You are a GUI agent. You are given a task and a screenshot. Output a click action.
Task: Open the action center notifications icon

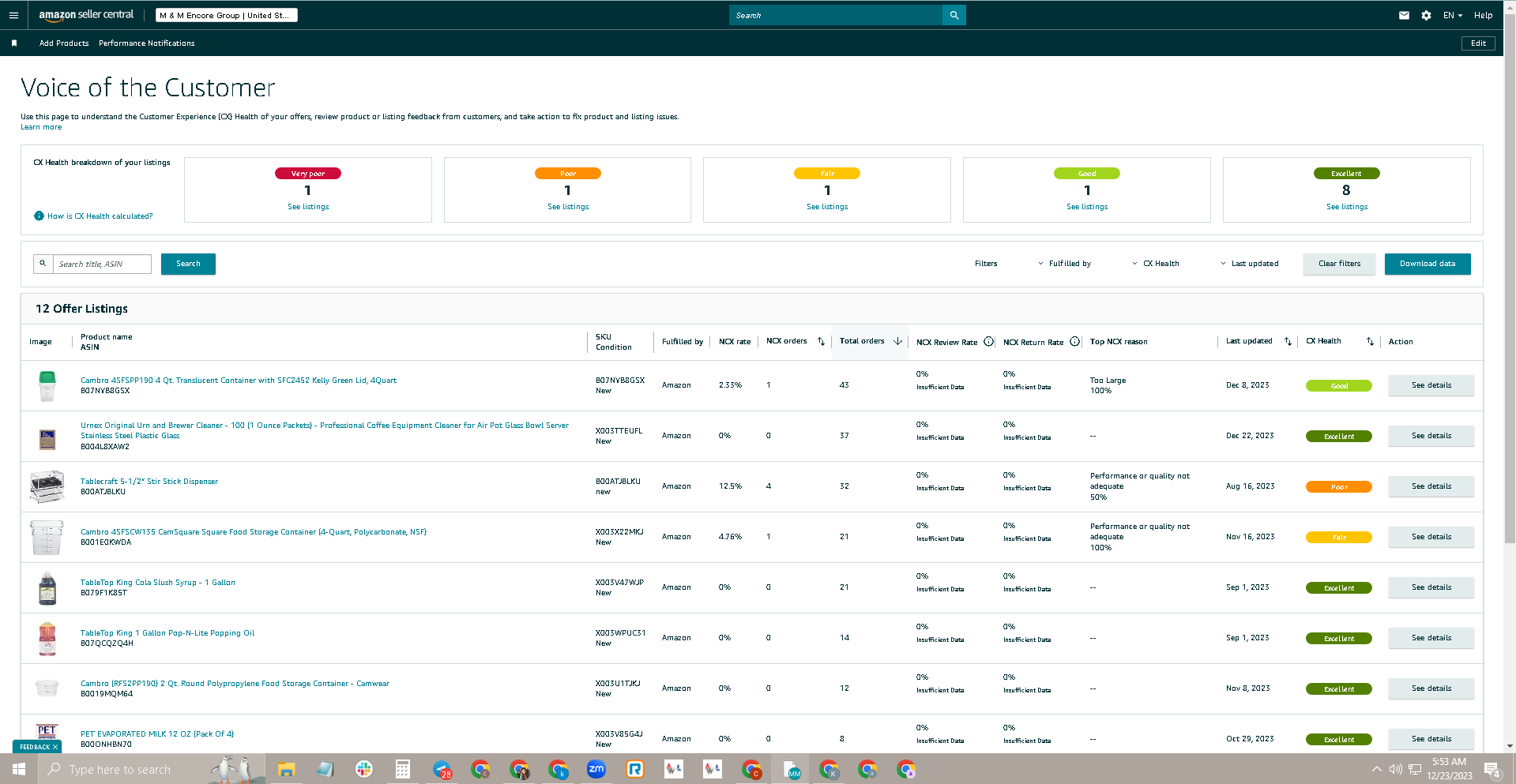pos(1492,770)
